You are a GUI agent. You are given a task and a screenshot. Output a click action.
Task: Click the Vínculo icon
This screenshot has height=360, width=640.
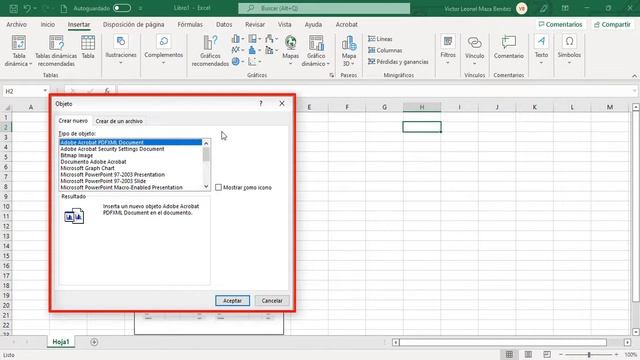tap(474, 43)
